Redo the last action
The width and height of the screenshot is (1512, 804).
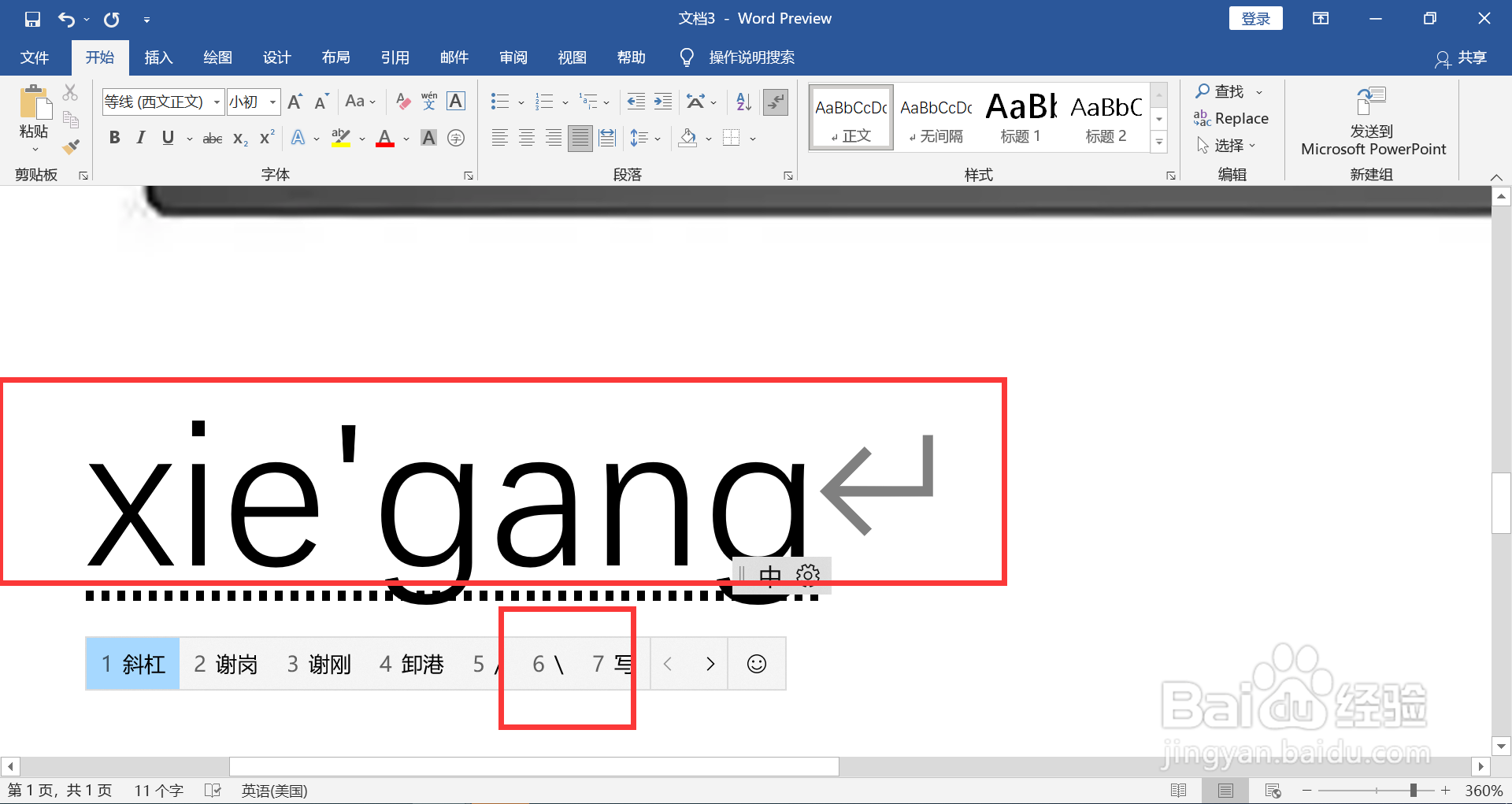click(112, 19)
